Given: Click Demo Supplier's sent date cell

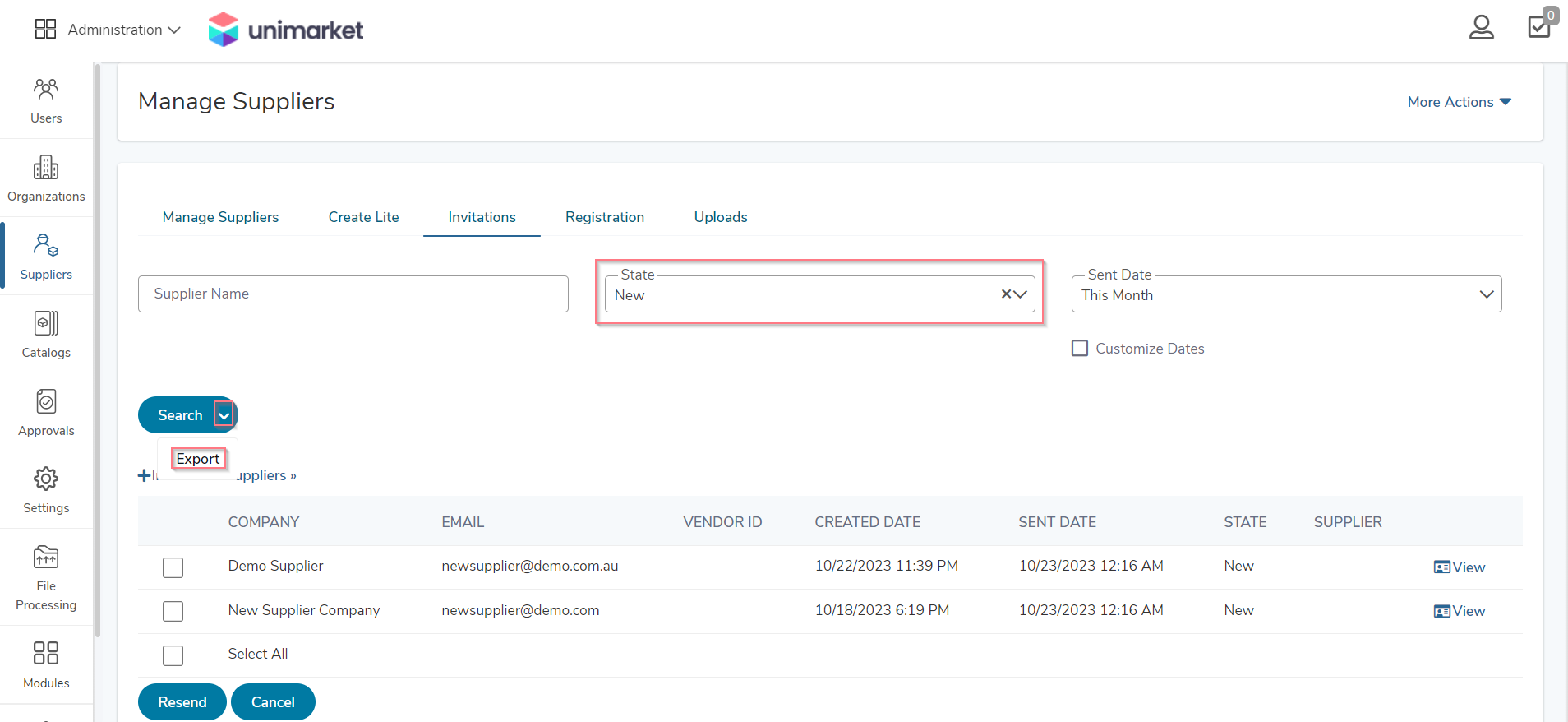Looking at the screenshot, I should (1091, 566).
